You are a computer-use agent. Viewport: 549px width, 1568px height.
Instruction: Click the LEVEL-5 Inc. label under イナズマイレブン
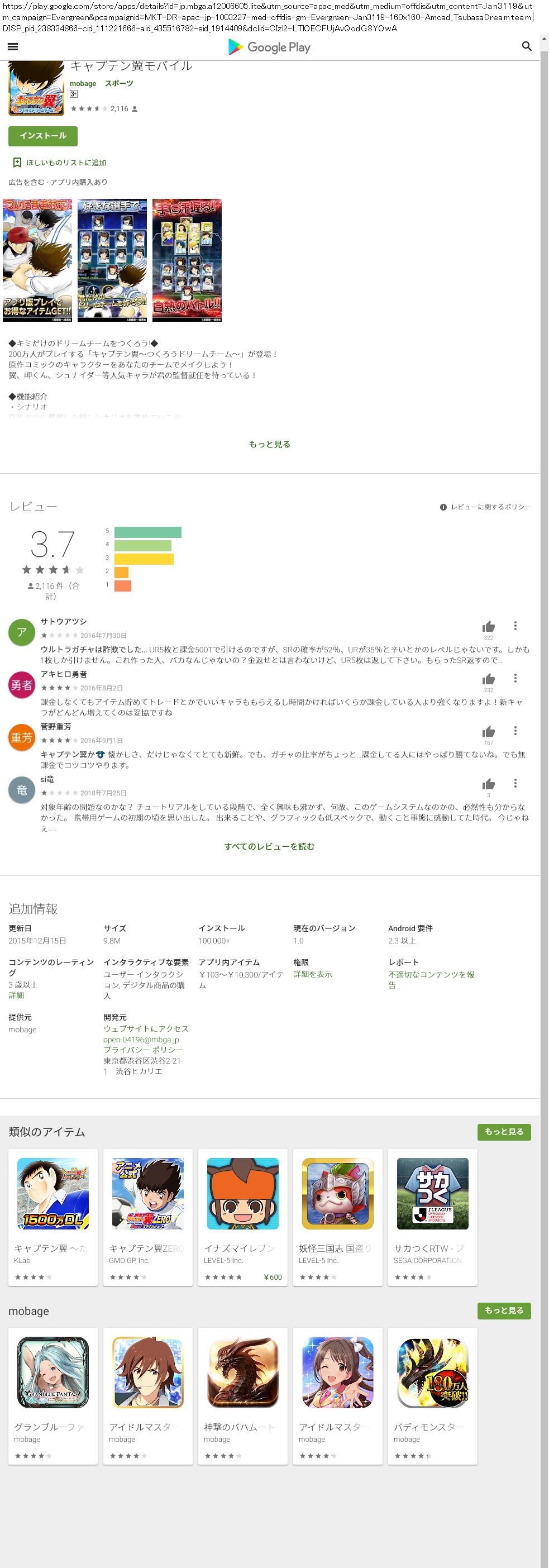[x=223, y=1260]
